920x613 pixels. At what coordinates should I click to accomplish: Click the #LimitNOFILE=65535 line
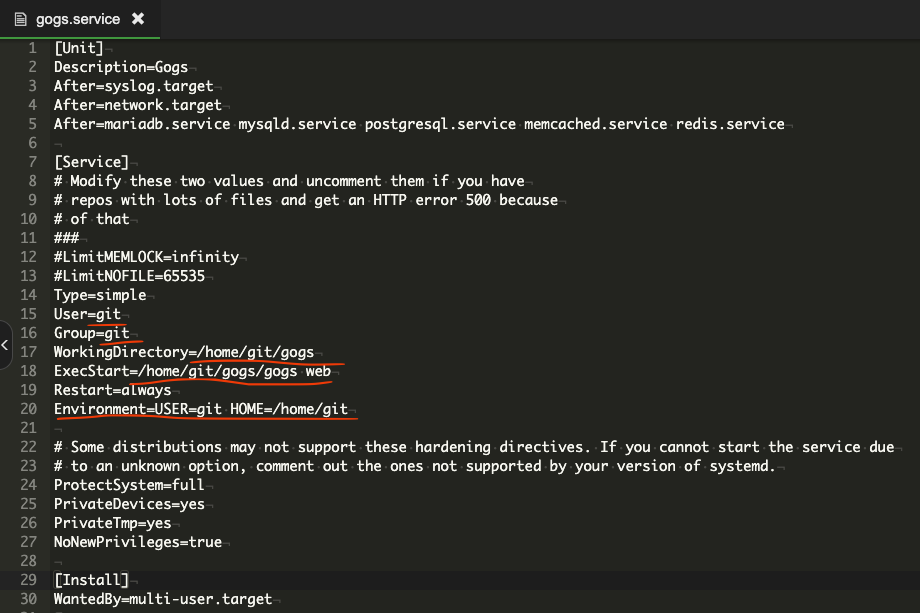[130, 276]
